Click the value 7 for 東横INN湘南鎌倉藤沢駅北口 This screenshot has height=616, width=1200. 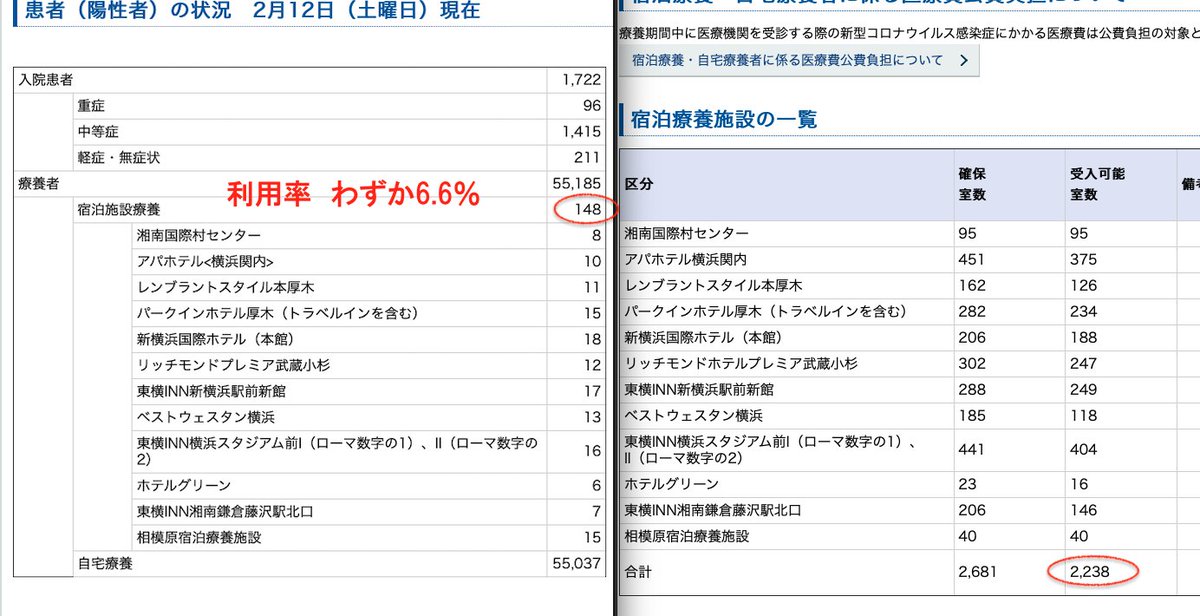(x=596, y=511)
